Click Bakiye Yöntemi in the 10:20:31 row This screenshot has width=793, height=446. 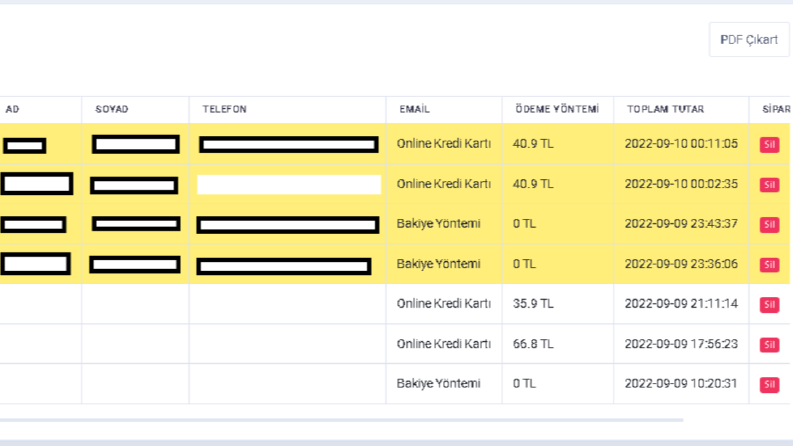(x=438, y=383)
